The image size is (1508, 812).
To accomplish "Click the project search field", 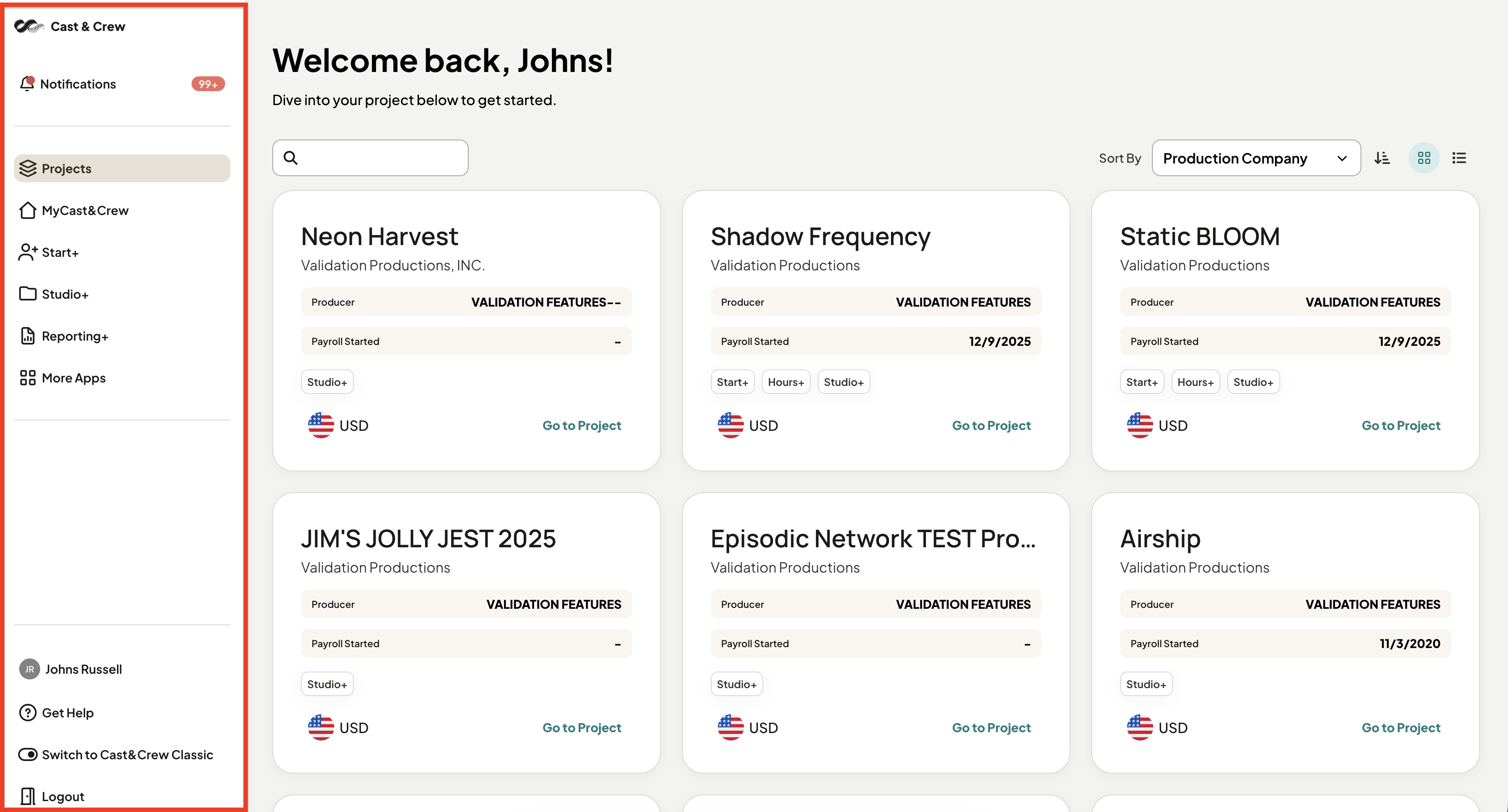I will click(370, 158).
